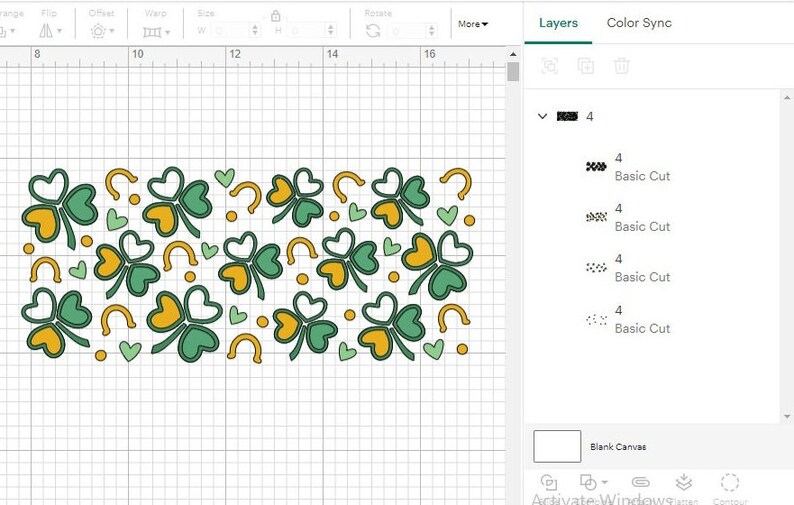794x505 pixels.
Task: Expand the Combine dropdown arrow
Action: [x=605, y=482]
